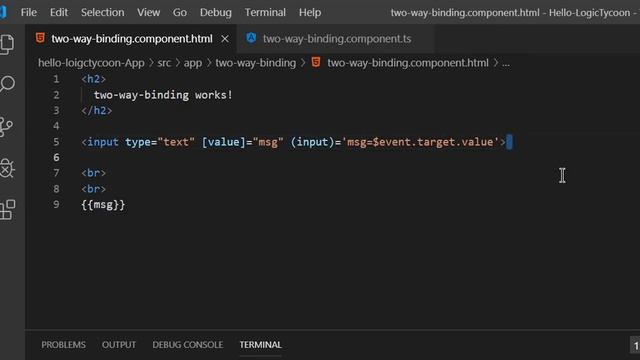
Task: Click the two-way-binding folder breadcrumb
Action: pos(256,63)
